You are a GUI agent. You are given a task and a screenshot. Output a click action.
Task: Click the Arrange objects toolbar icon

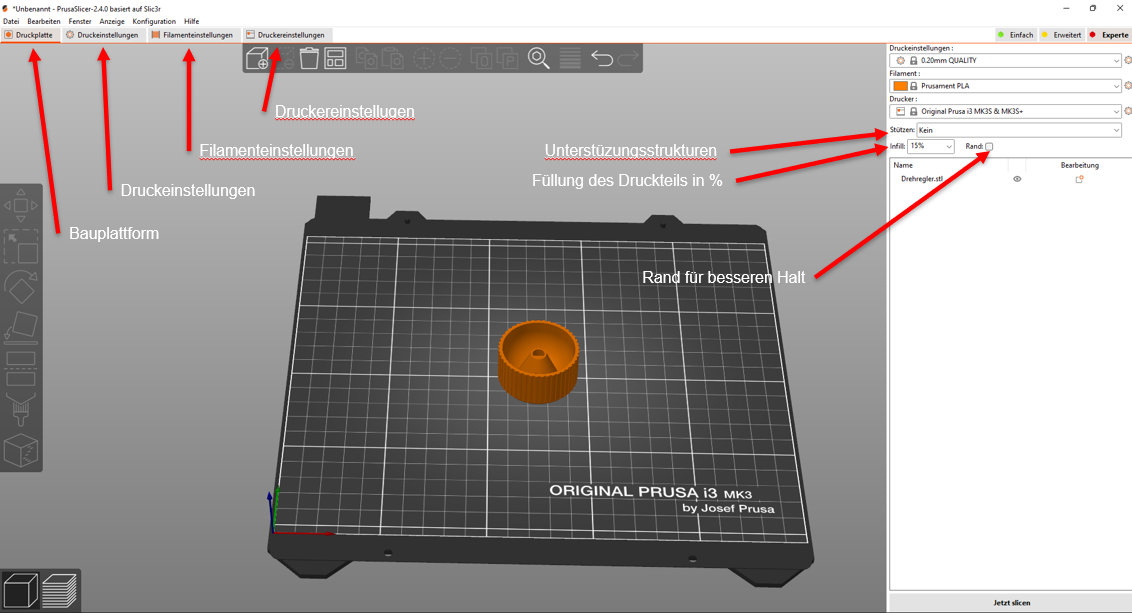click(x=335, y=59)
